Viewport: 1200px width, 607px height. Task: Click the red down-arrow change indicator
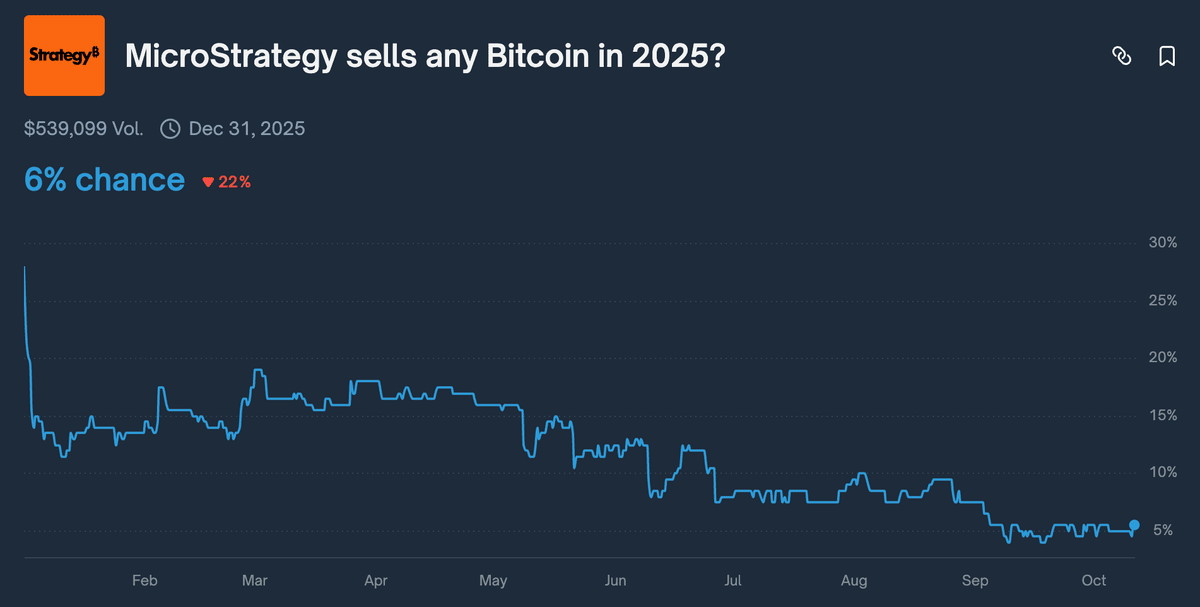(208, 182)
